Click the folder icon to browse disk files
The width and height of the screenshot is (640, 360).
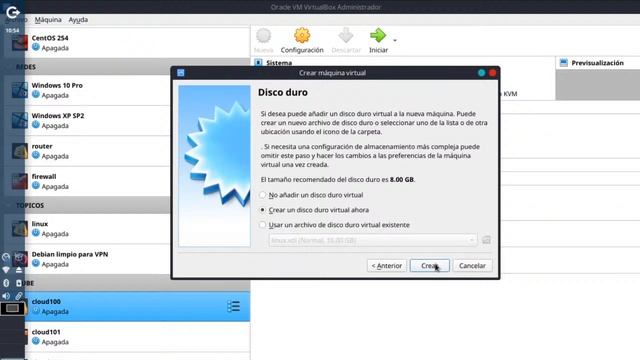[486, 240]
